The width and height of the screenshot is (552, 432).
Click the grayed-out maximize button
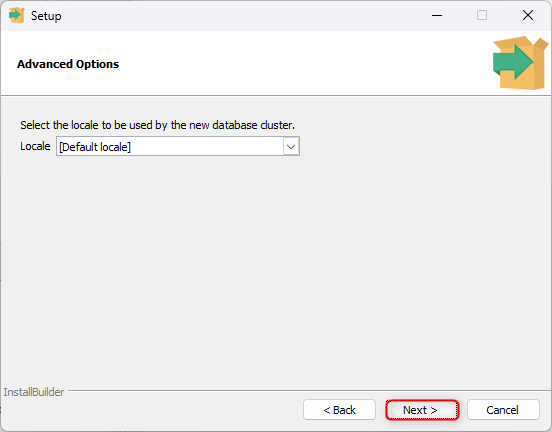[x=482, y=15]
